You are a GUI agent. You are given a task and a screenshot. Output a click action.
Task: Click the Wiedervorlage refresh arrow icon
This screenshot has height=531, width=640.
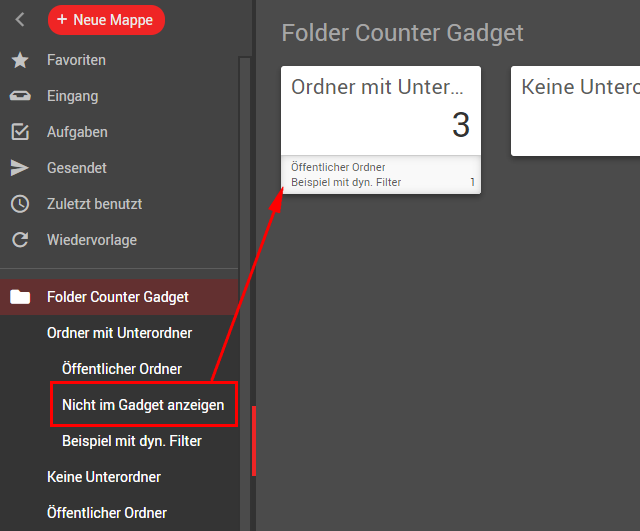20,240
